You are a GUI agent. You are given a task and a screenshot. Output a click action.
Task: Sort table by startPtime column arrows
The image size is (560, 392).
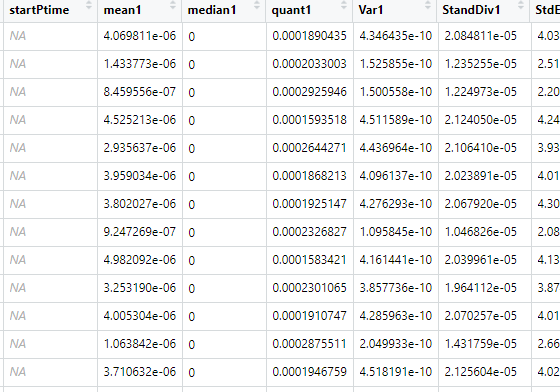89,5
